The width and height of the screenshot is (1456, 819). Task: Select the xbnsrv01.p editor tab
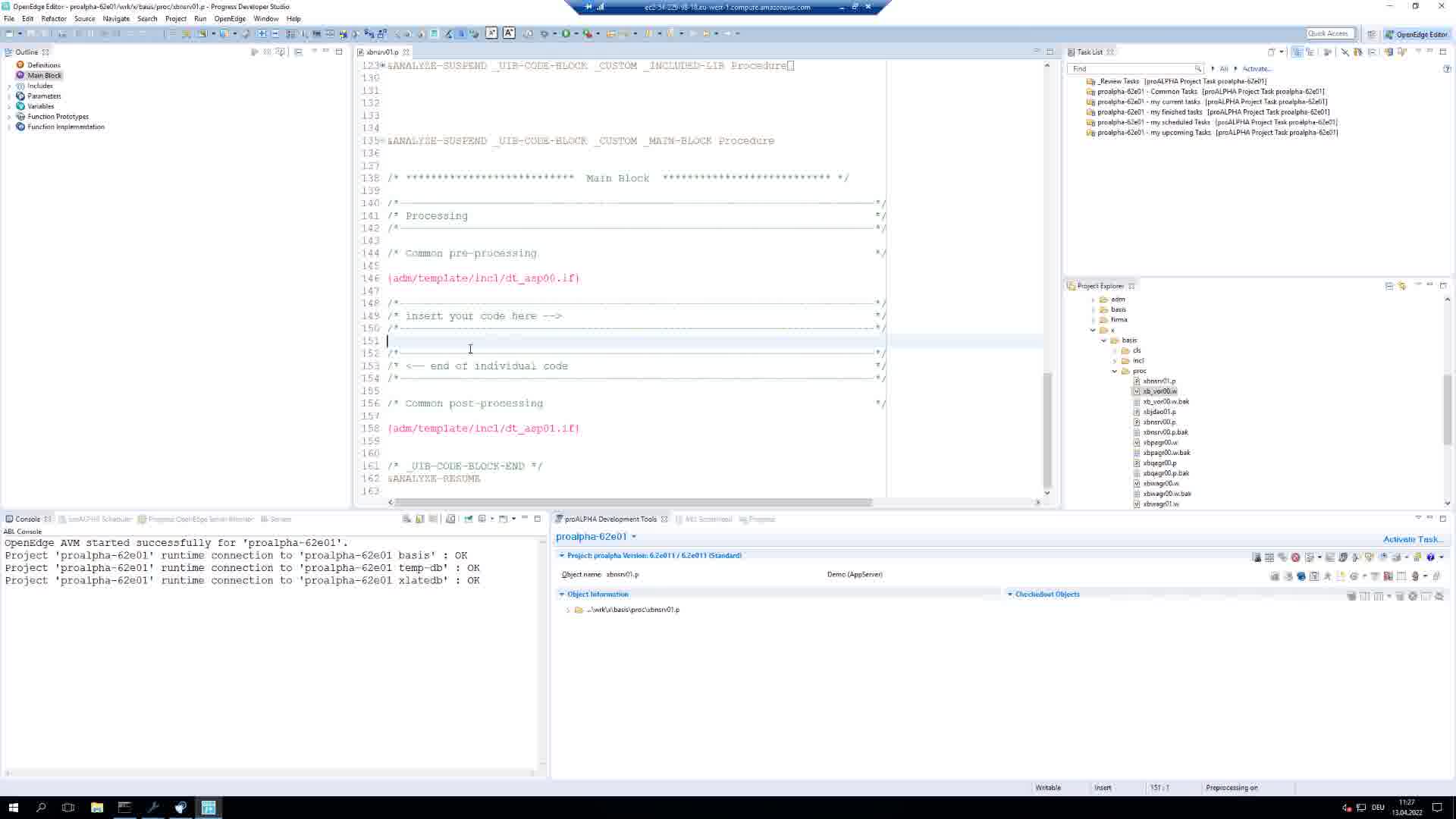pyautogui.click(x=382, y=52)
